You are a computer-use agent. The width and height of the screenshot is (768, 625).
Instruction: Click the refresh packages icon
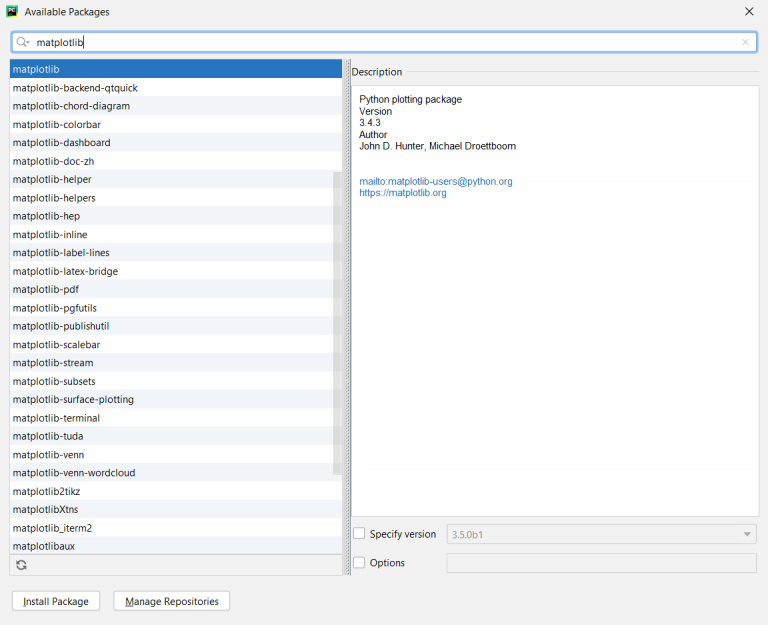pyautogui.click(x=21, y=565)
